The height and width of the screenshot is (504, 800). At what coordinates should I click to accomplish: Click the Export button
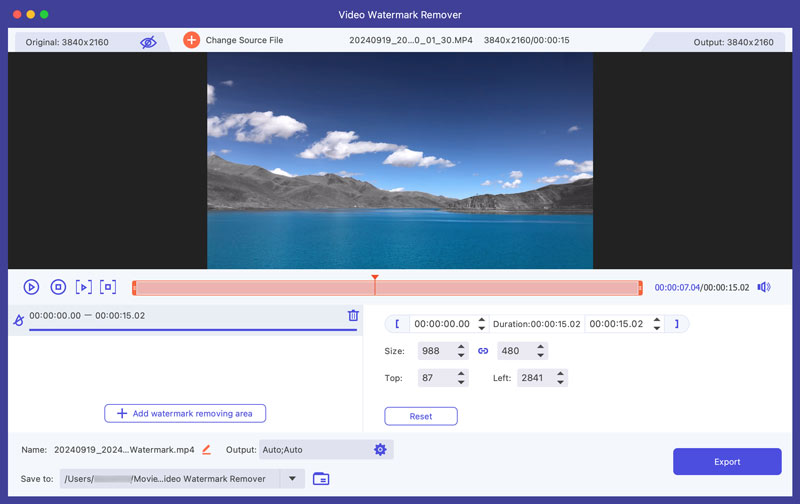pyautogui.click(x=727, y=461)
